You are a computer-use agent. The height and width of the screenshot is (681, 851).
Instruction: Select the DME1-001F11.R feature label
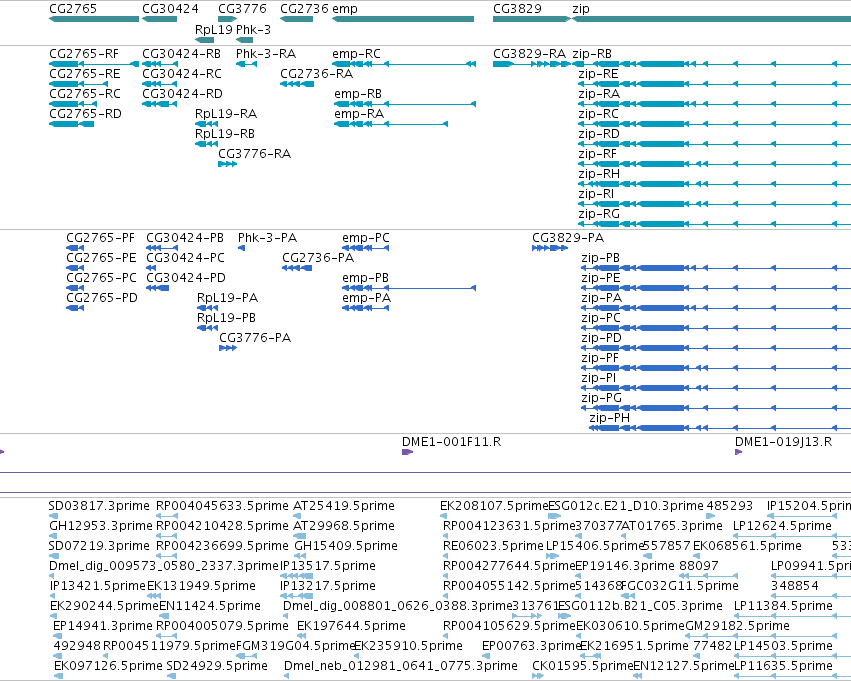click(452, 442)
